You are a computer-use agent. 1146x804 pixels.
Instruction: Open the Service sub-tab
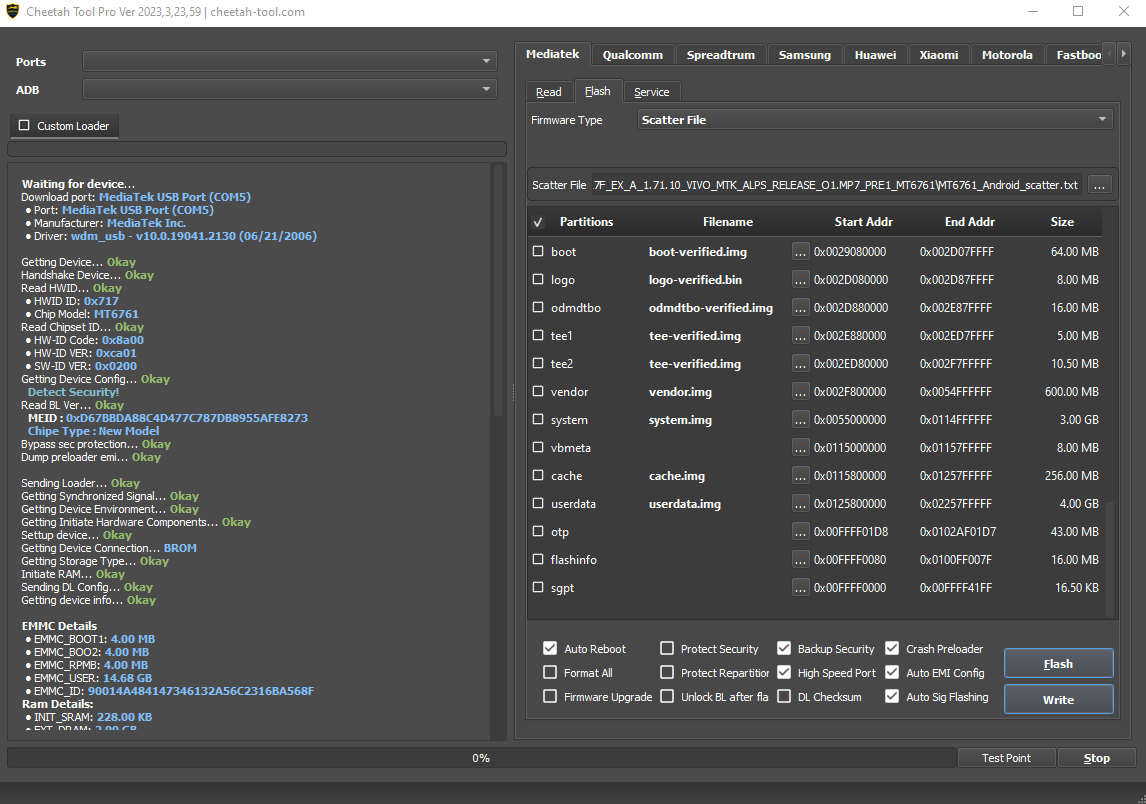[651, 92]
